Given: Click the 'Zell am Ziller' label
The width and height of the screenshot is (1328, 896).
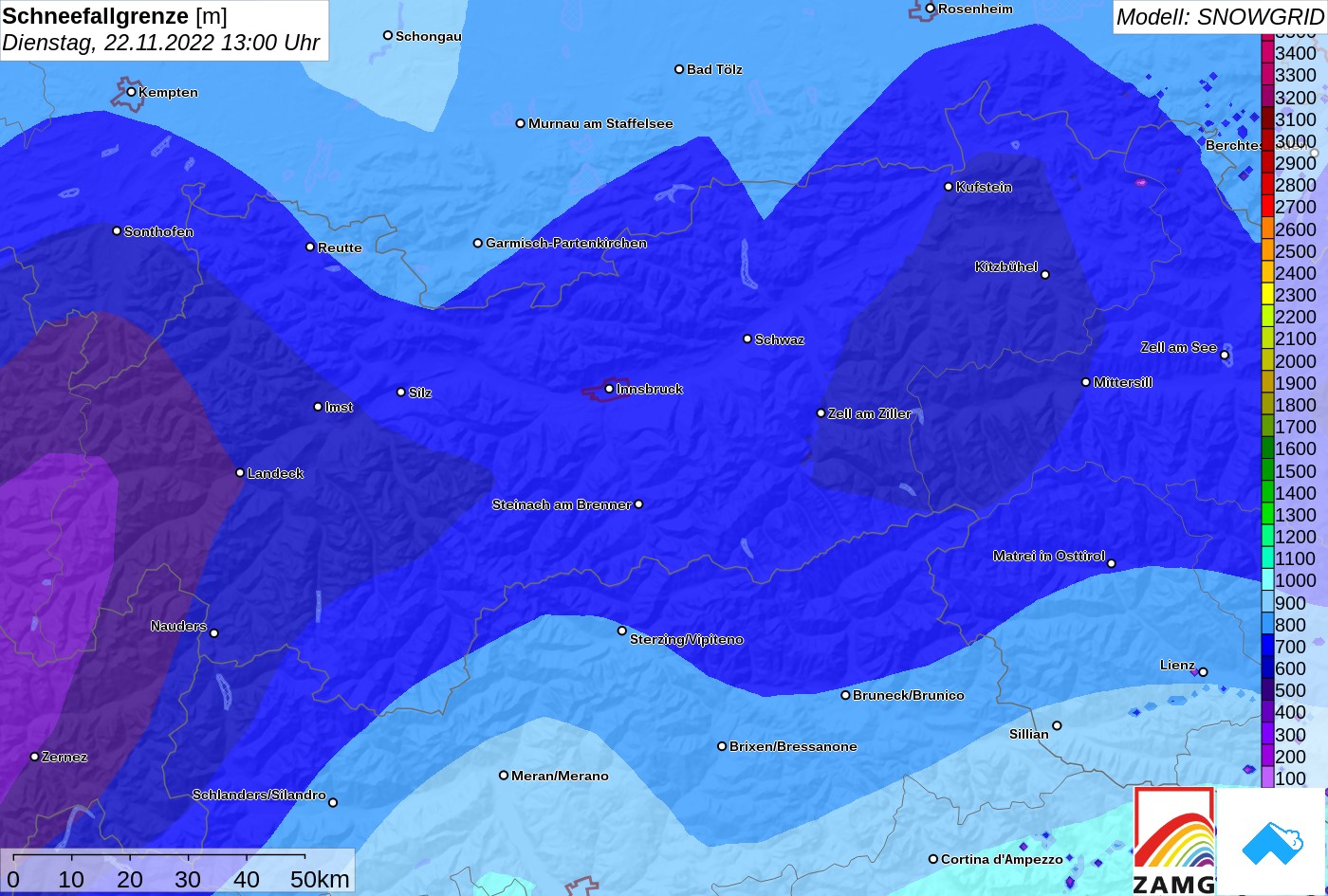Looking at the screenshot, I should tap(870, 413).
